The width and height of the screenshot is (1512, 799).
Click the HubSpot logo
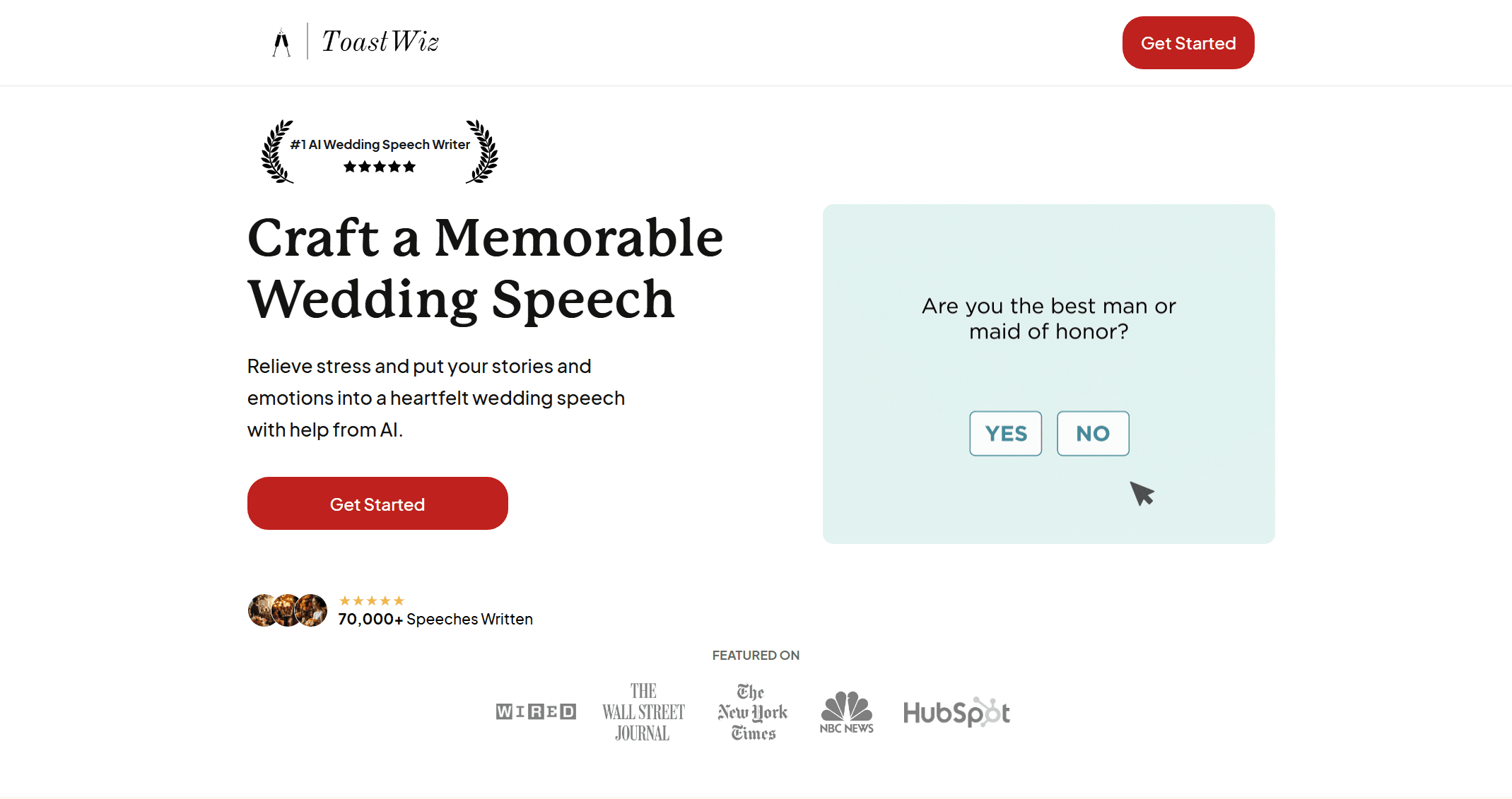[x=956, y=712]
